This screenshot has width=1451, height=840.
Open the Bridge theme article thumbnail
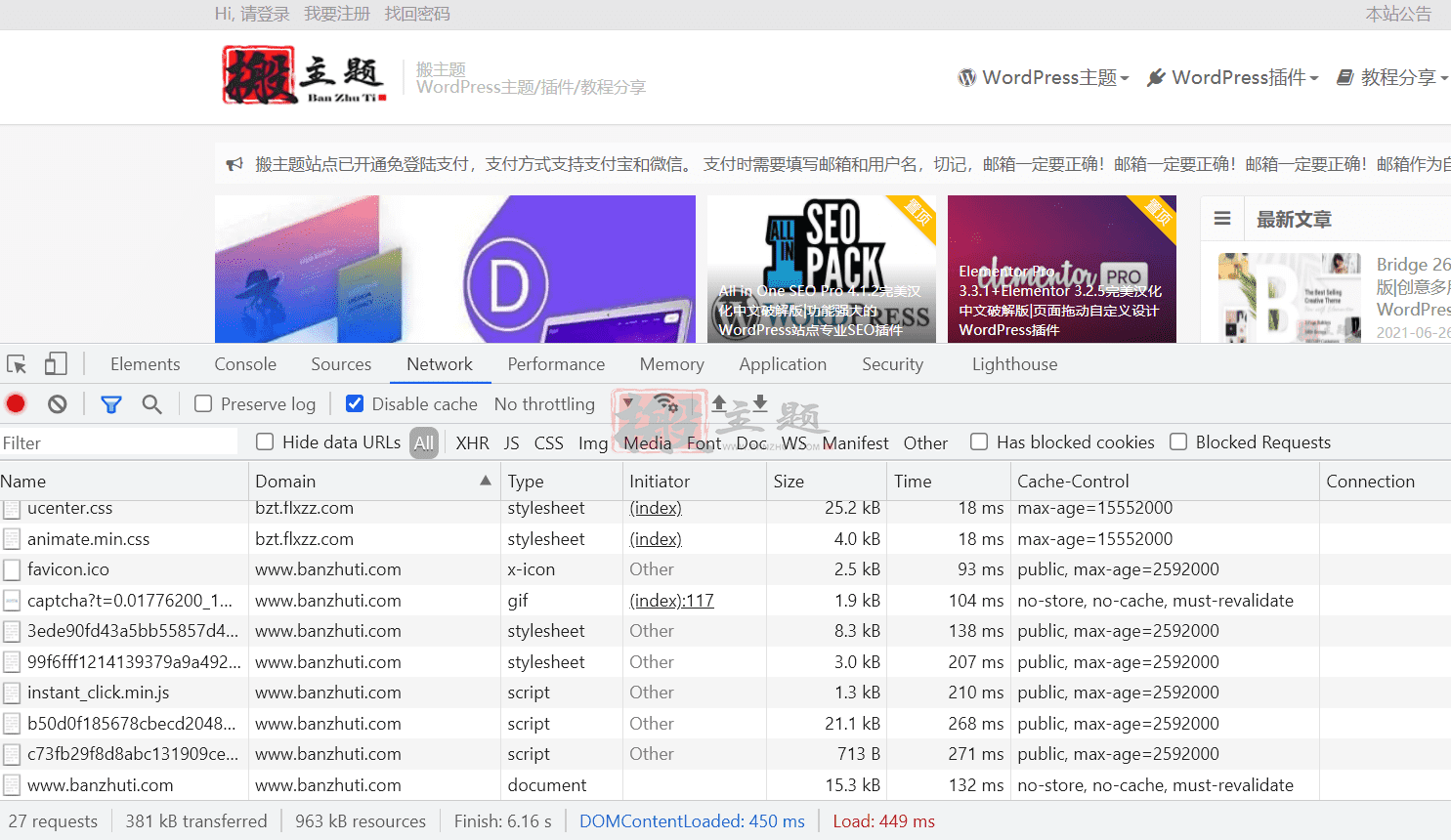click(1290, 297)
